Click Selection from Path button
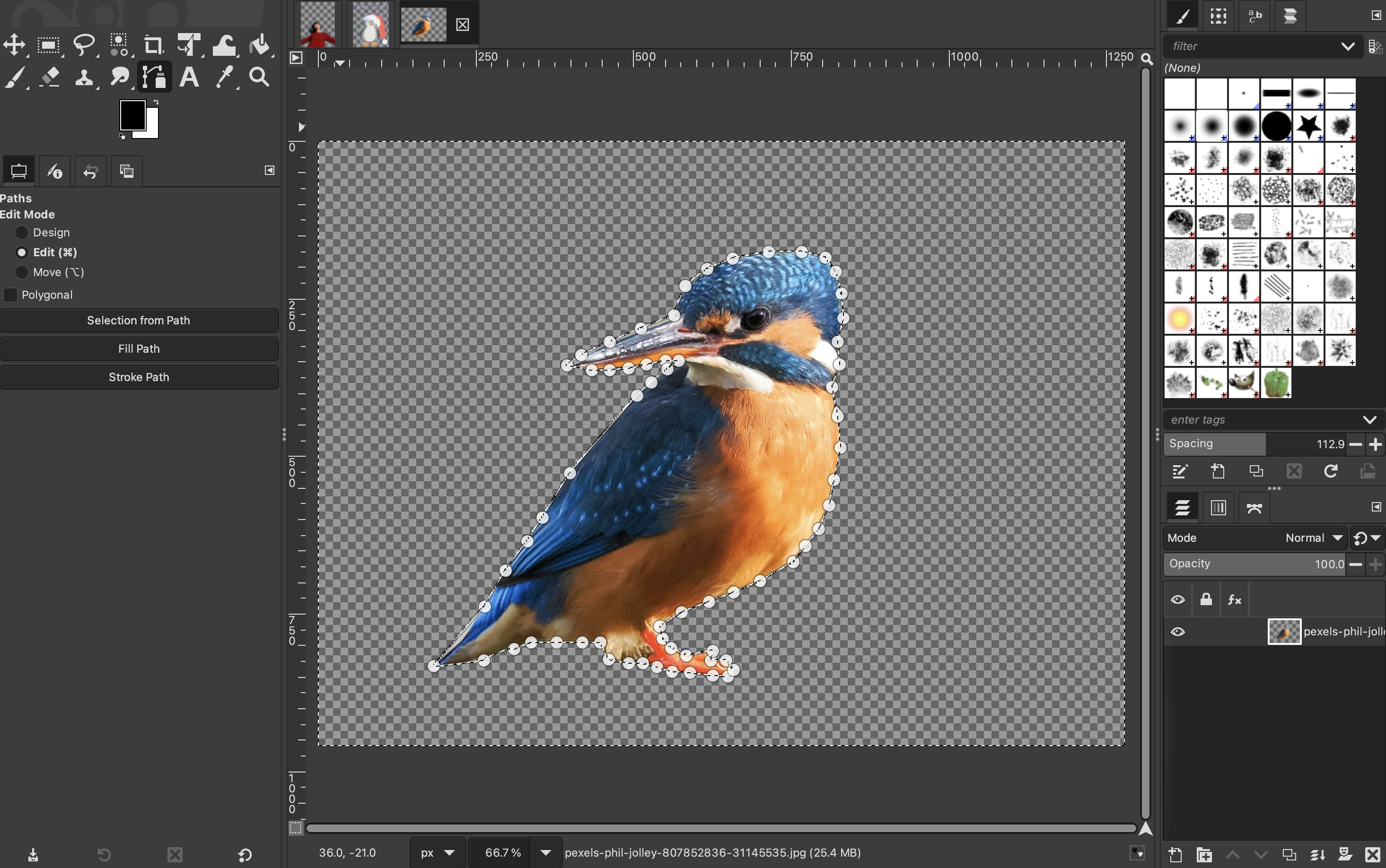 [139, 321]
